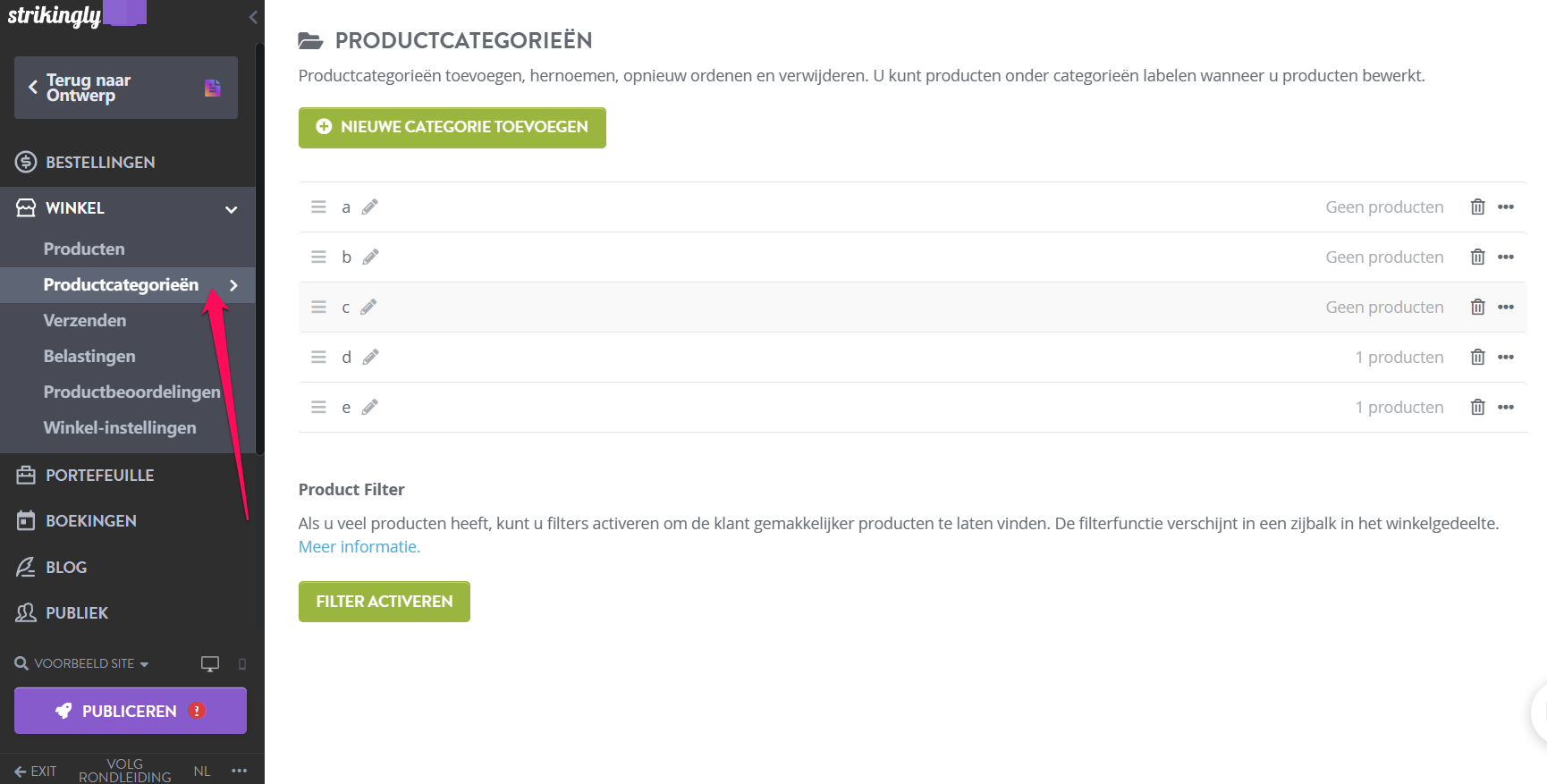Switch to mobile preview icon

point(242,664)
